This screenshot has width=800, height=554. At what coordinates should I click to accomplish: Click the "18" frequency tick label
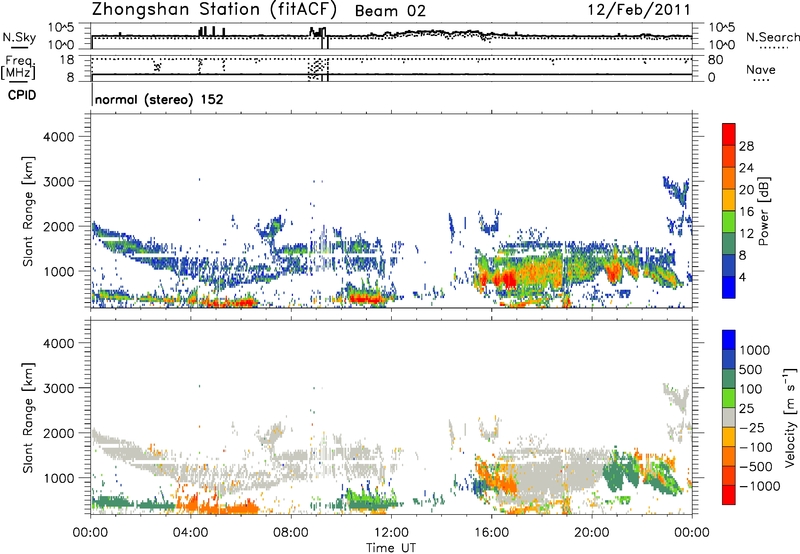66,60
